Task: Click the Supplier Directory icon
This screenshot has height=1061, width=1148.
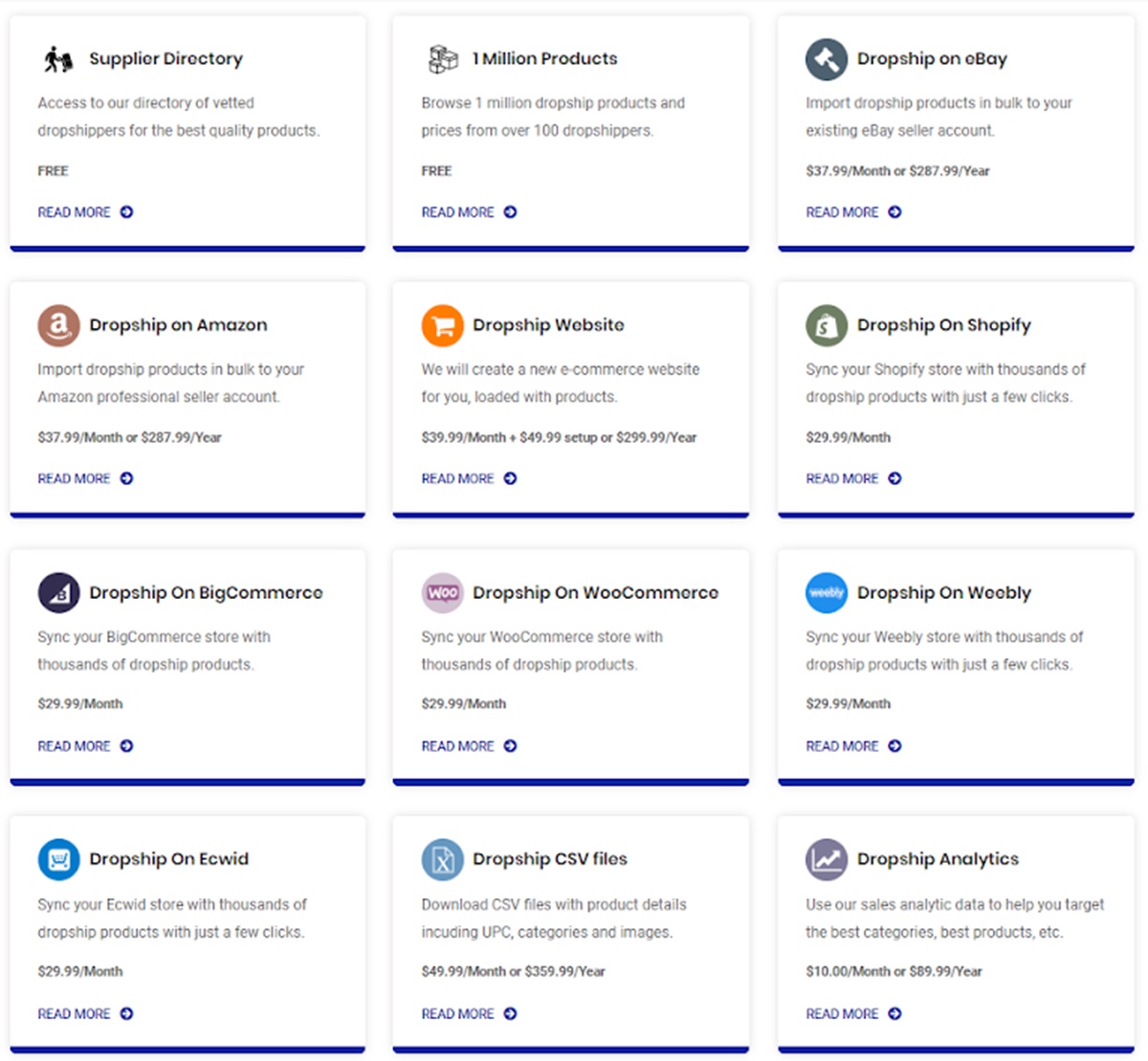Action: 58,59
